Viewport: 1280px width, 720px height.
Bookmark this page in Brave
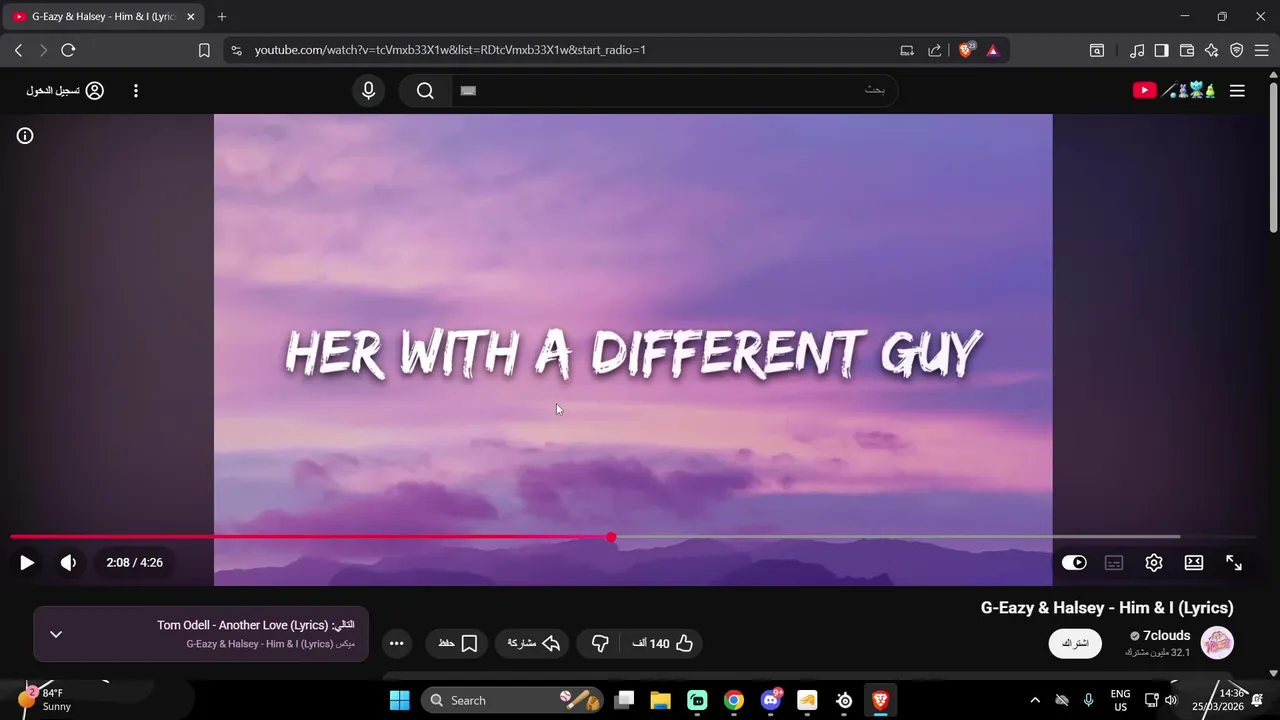pos(204,50)
